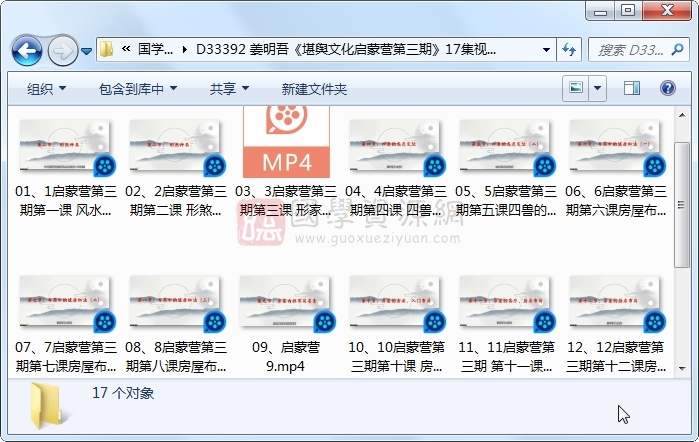Click the search magnifier icon

coord(678,49)
